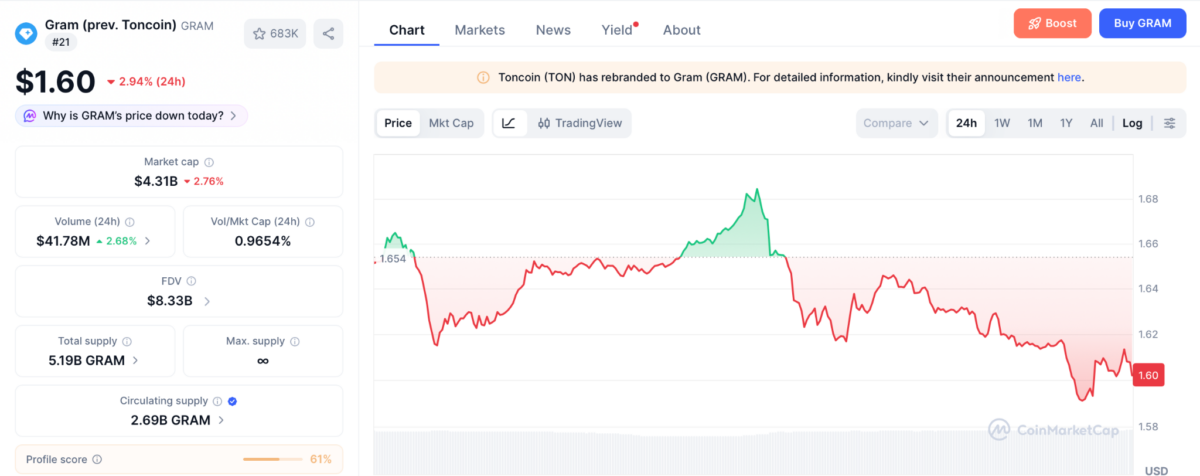Expand Why is GRAM's price down today
This screenshot has height=476, width=1200.
click(x=131, y=116)
